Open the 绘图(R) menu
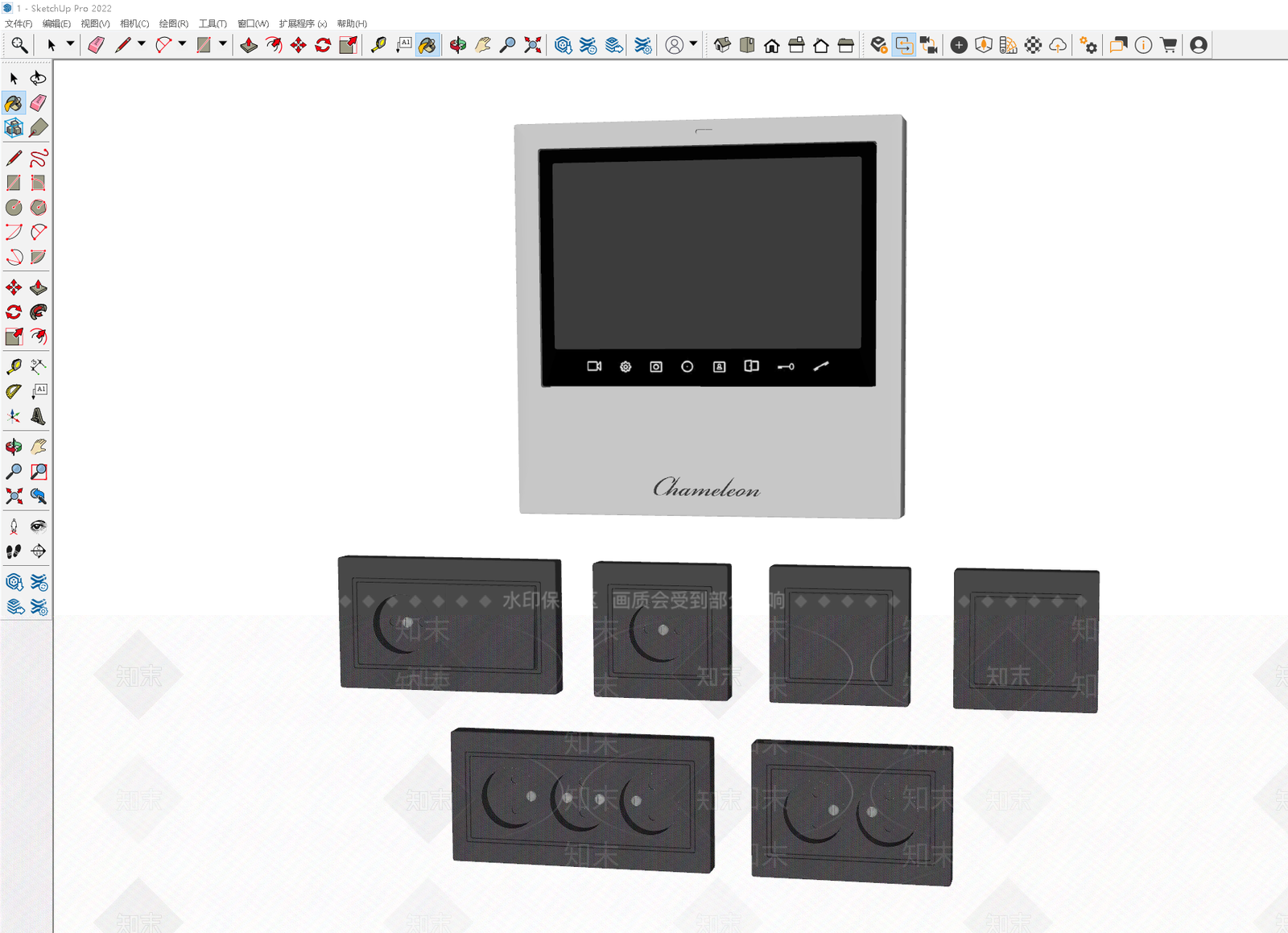The width and height of the screenshot is (1288, 933). pos(173,23)
